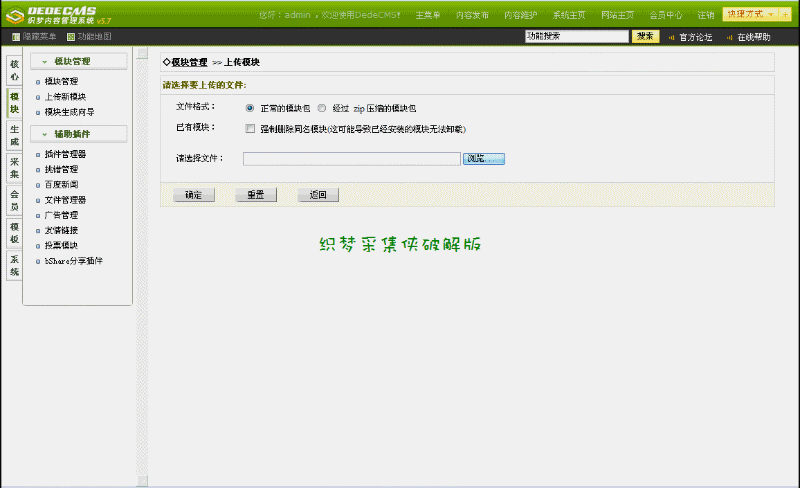Collapse the 模块管理 sidebar section
The height and width of the screenshot is (488, 800).
click(x=45, y=62)
